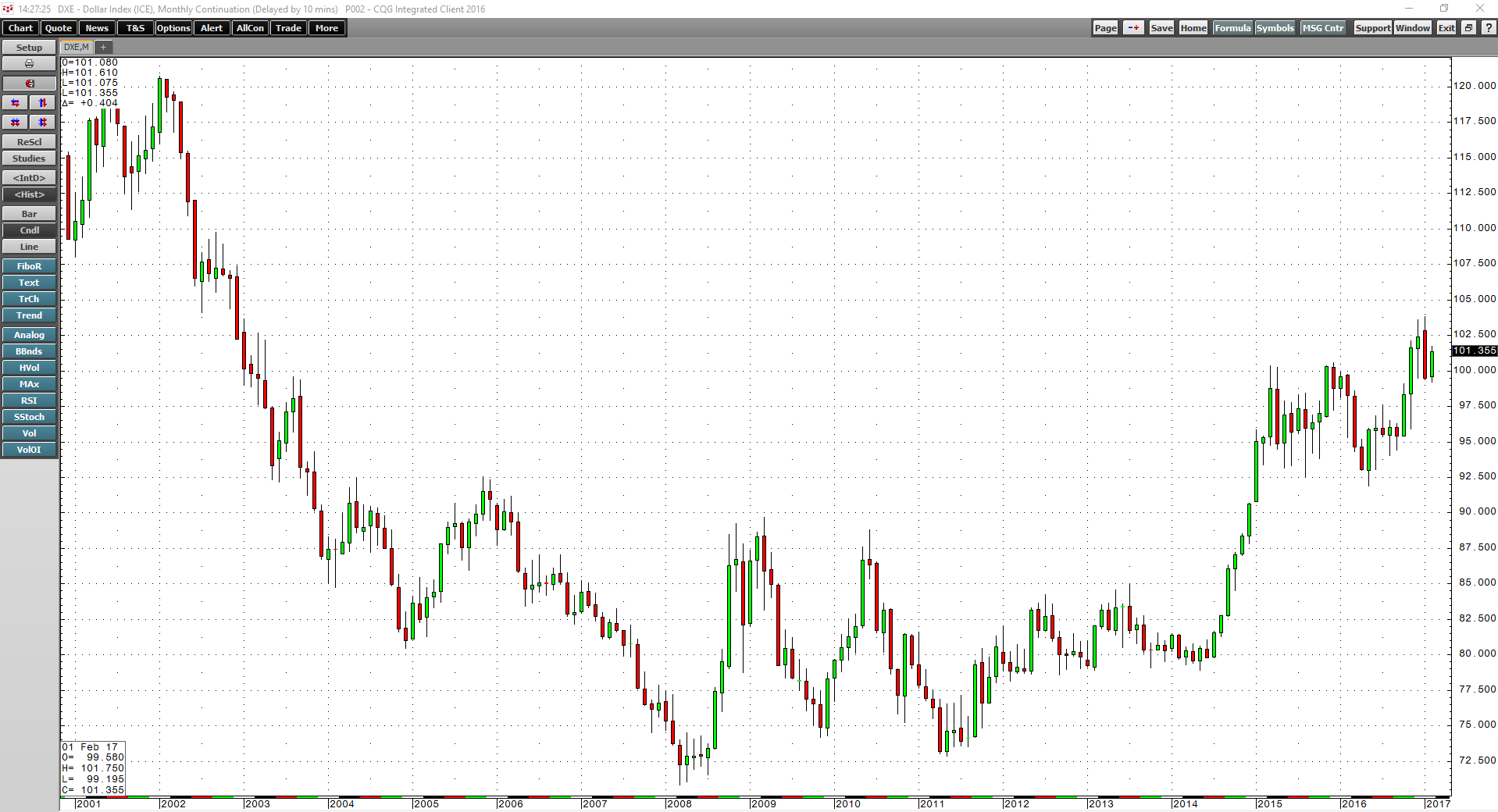Activate the FiboR tool
Viewport: 1498px width, 812px height.
29,266
